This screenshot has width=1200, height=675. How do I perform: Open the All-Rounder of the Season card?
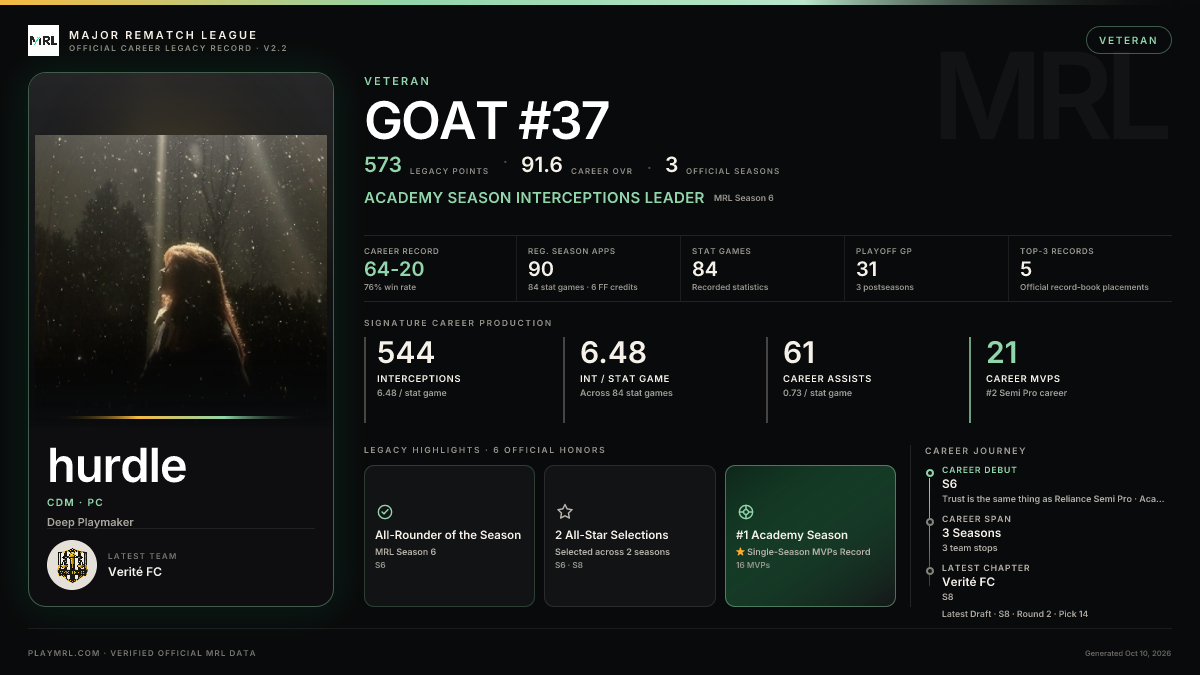click(449, 536)
